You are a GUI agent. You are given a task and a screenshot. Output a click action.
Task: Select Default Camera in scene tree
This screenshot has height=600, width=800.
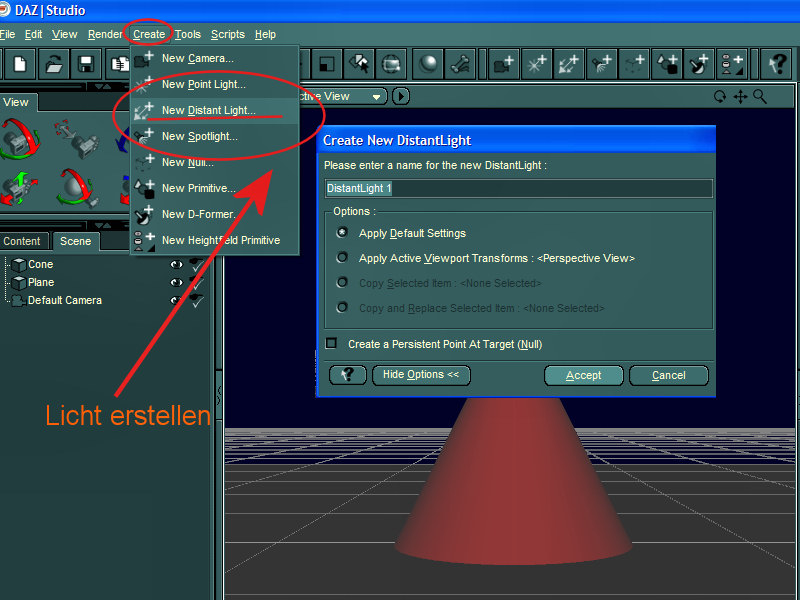(65, 300)
